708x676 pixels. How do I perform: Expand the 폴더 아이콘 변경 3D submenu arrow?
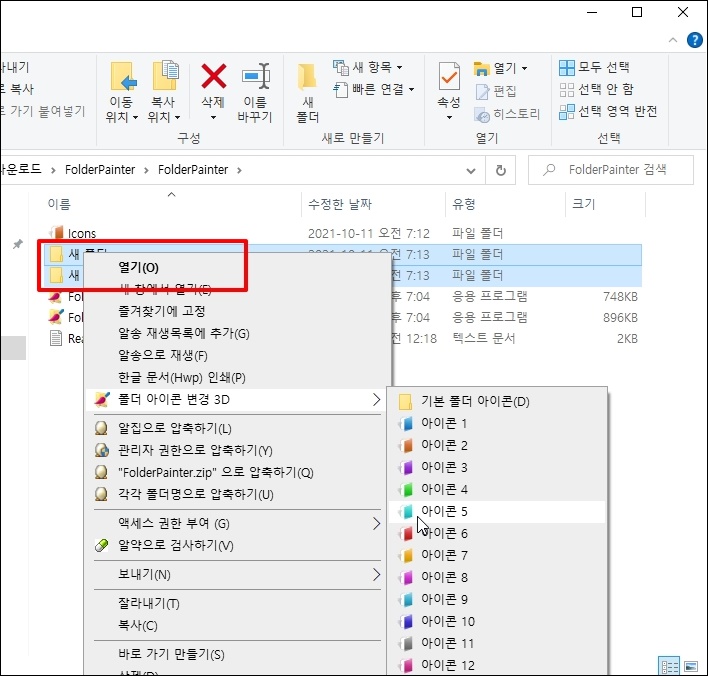(x=376, y=400)
